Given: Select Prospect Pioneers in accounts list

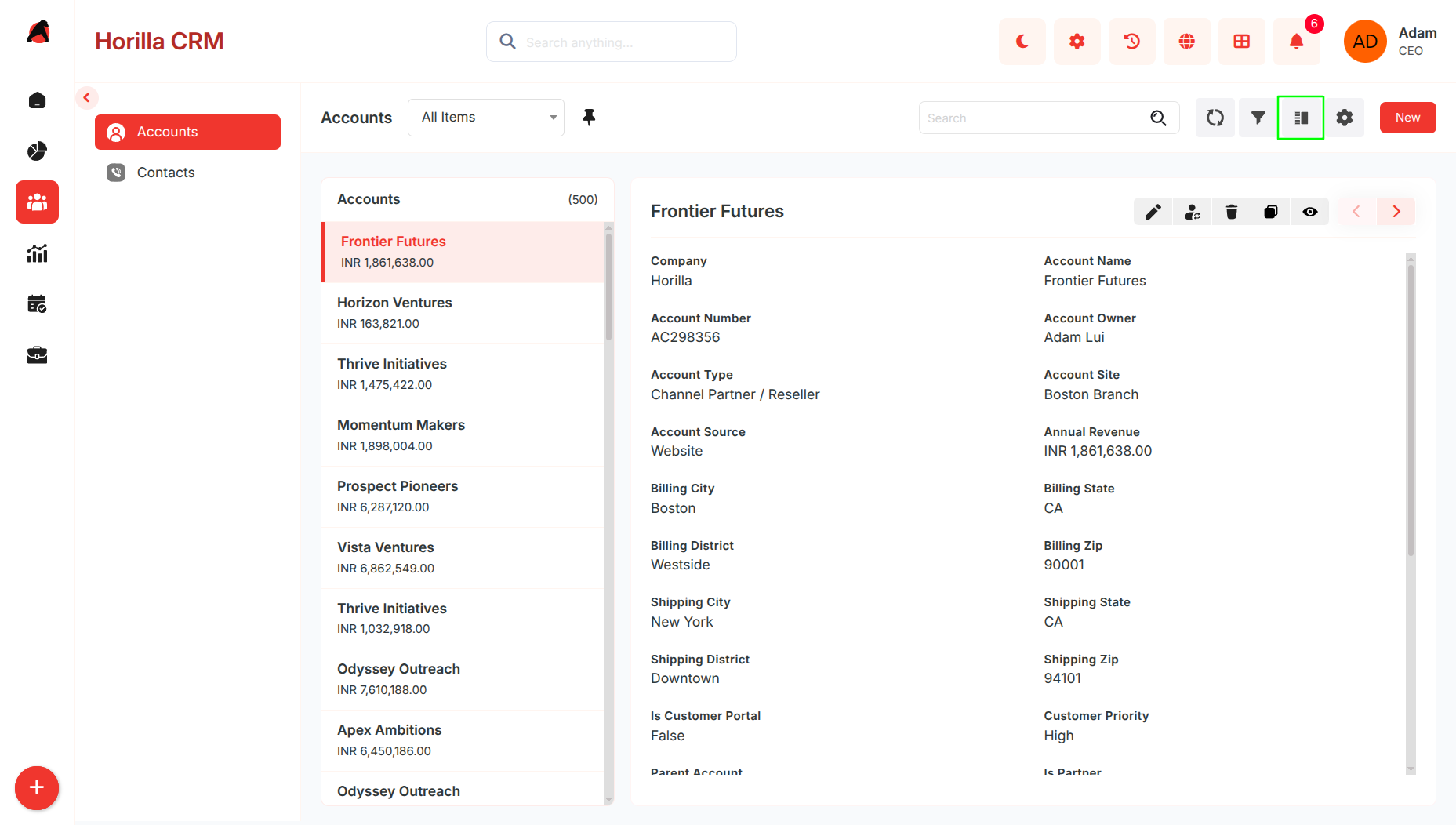Looking at the screenshot, I should pos(463,496).
